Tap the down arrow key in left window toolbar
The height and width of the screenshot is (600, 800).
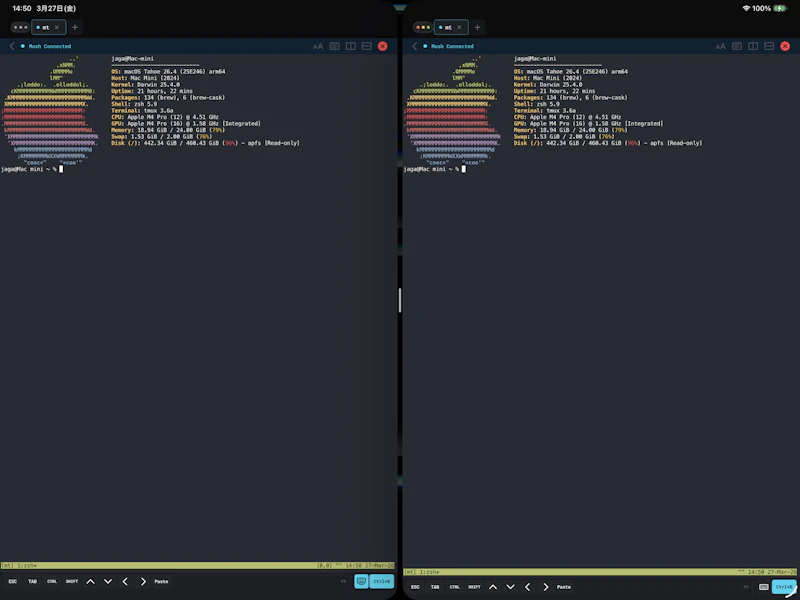coord(108,582)
